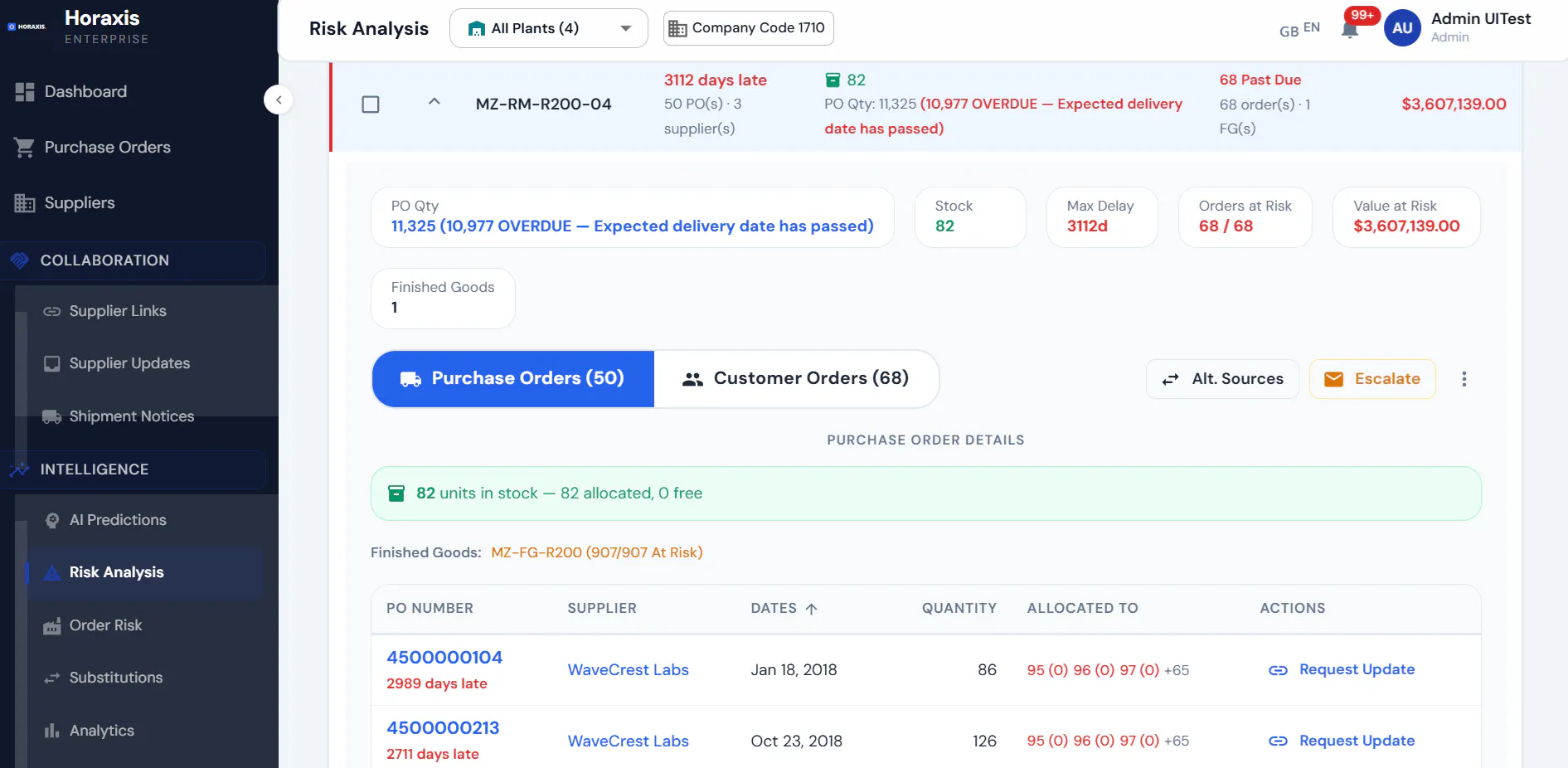Click the Shipment Notices truck icon
Viewport: 1568px width, 768px height.
coord(51,416)
